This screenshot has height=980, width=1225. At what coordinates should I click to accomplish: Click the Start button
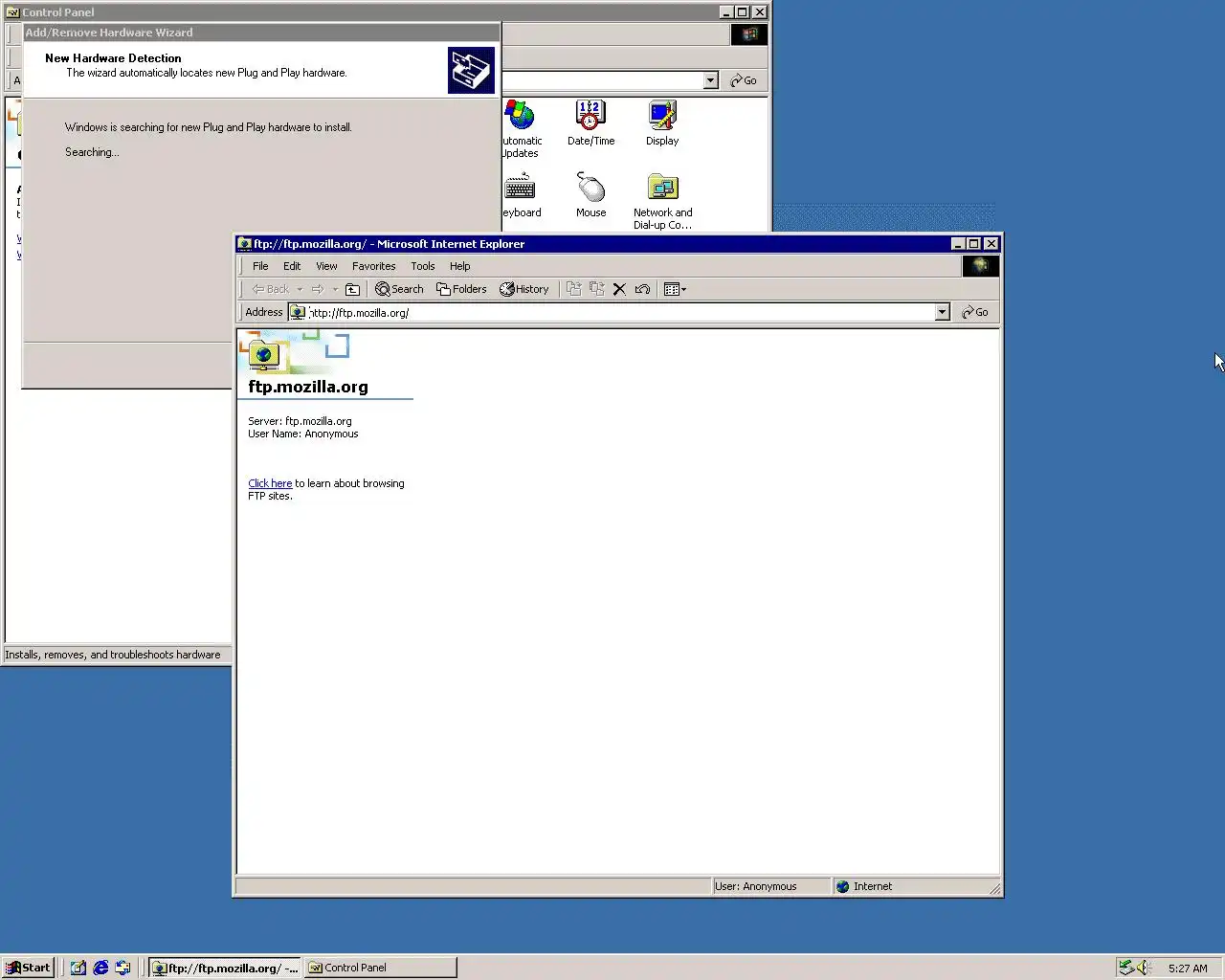coord(28,968)
